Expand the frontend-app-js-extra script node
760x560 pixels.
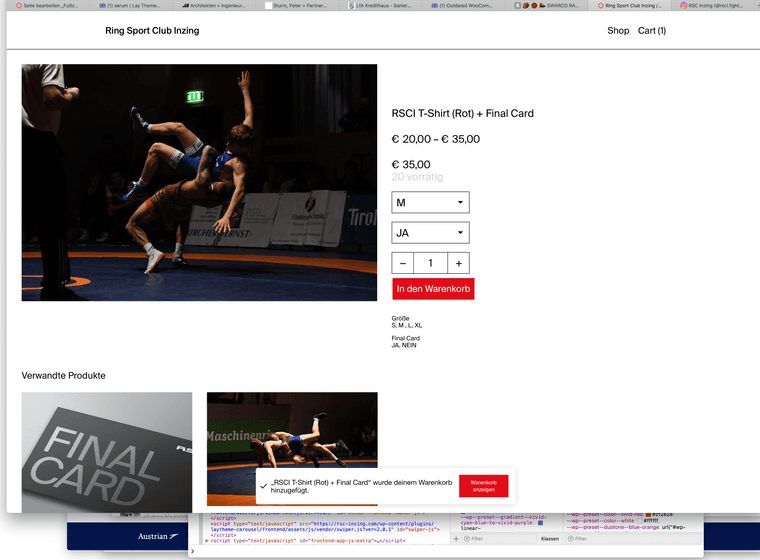207,540
